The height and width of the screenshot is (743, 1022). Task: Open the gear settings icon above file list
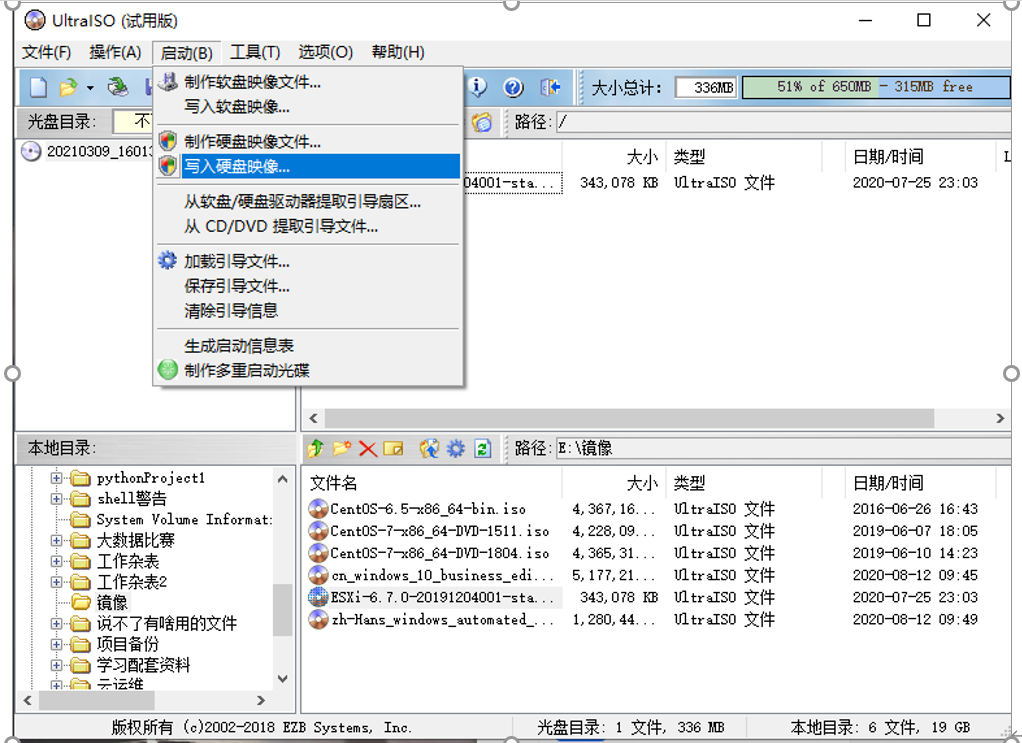[455, 449]
